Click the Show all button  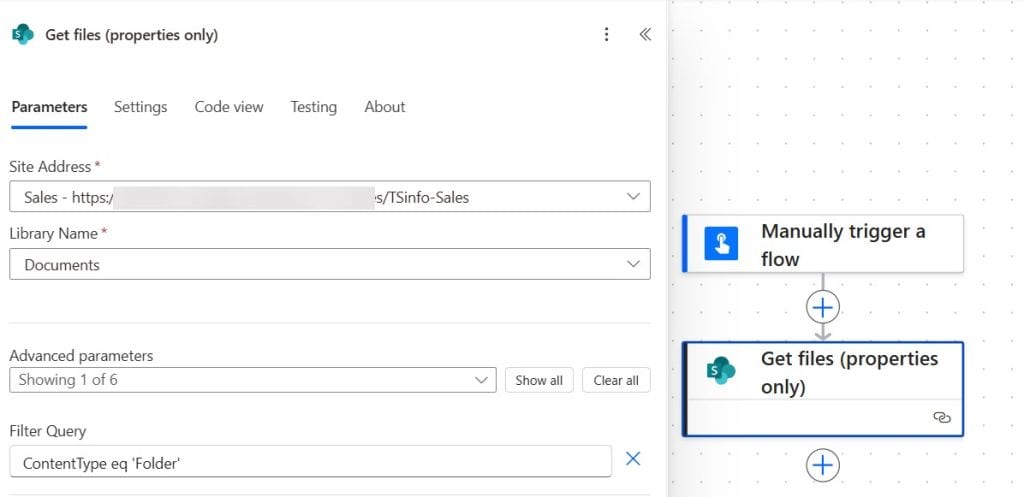[539, 380]
